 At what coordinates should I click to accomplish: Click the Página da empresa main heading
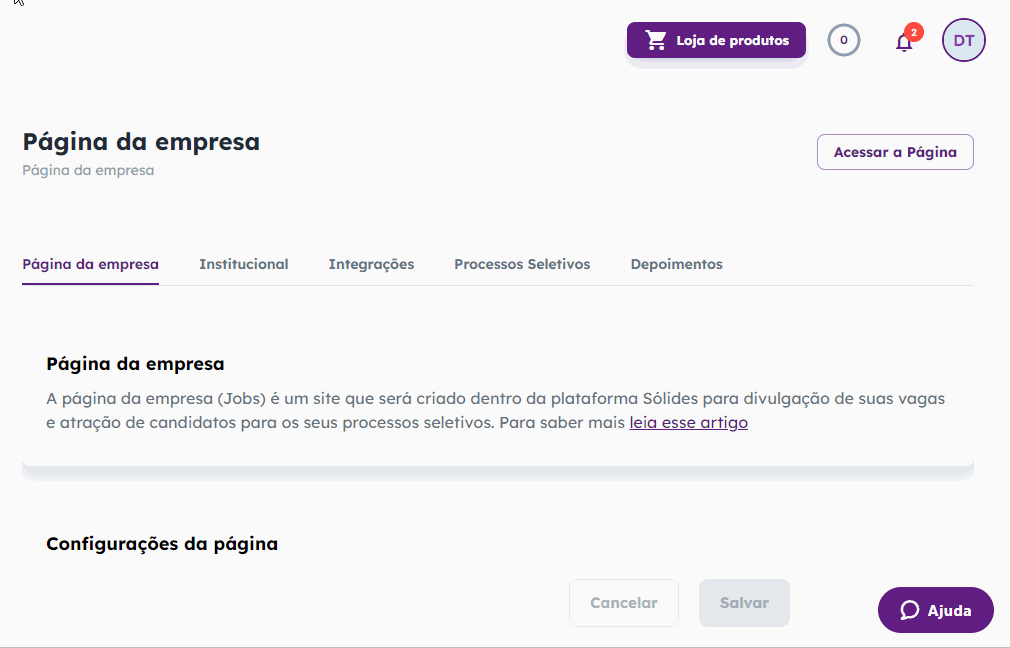(x=141, y=142)
